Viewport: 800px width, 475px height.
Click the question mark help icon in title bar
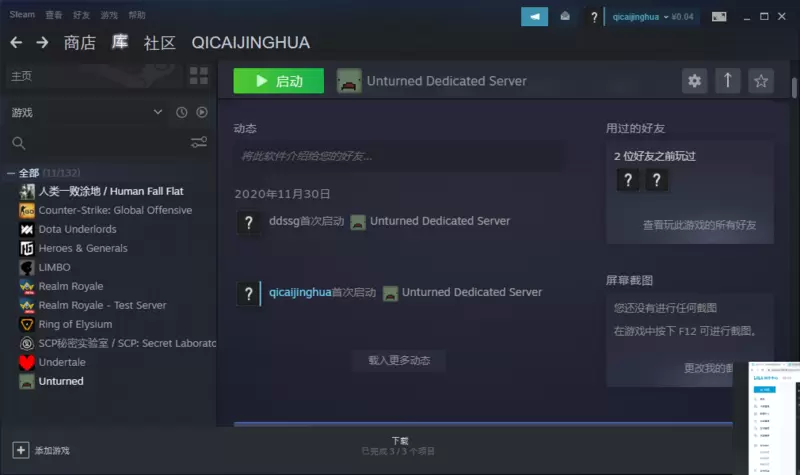pos(594,17)
